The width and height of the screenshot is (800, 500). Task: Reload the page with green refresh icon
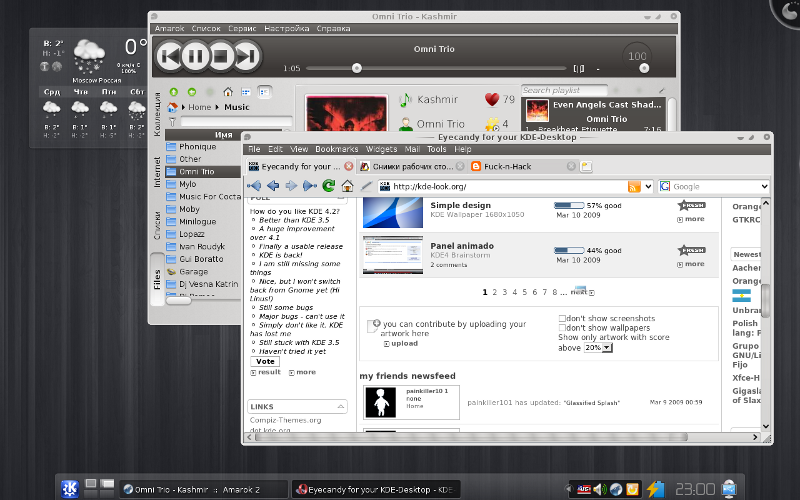coord(329,186)
